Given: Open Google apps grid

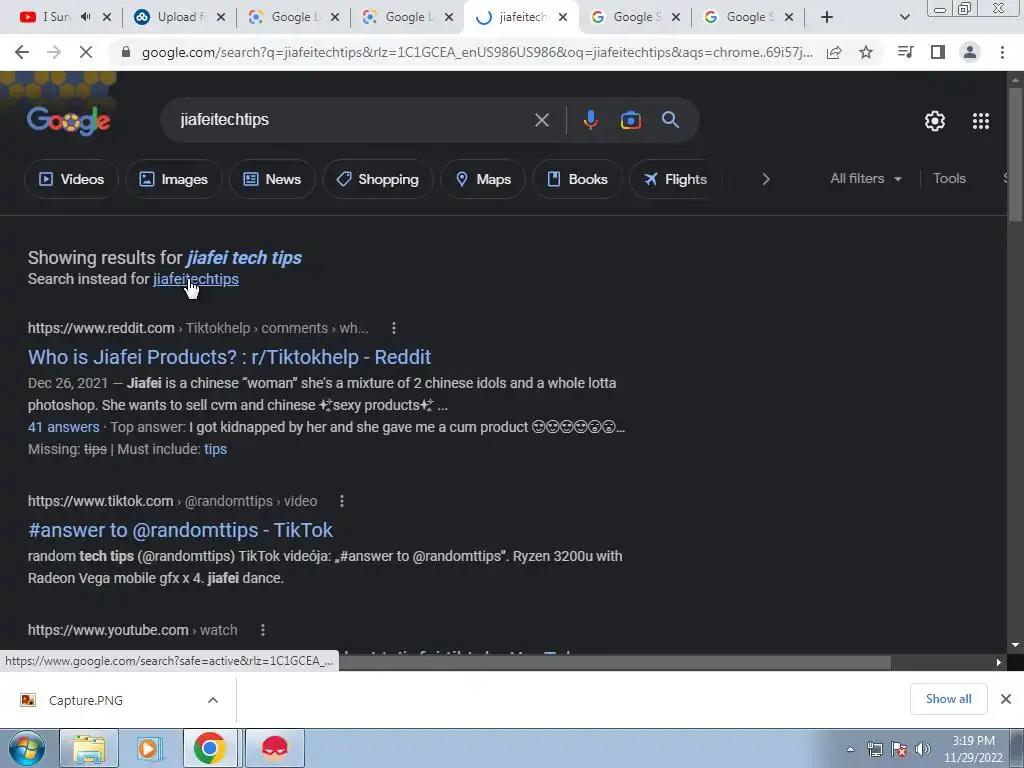Looking at the screenshot, I should (981, 121).
